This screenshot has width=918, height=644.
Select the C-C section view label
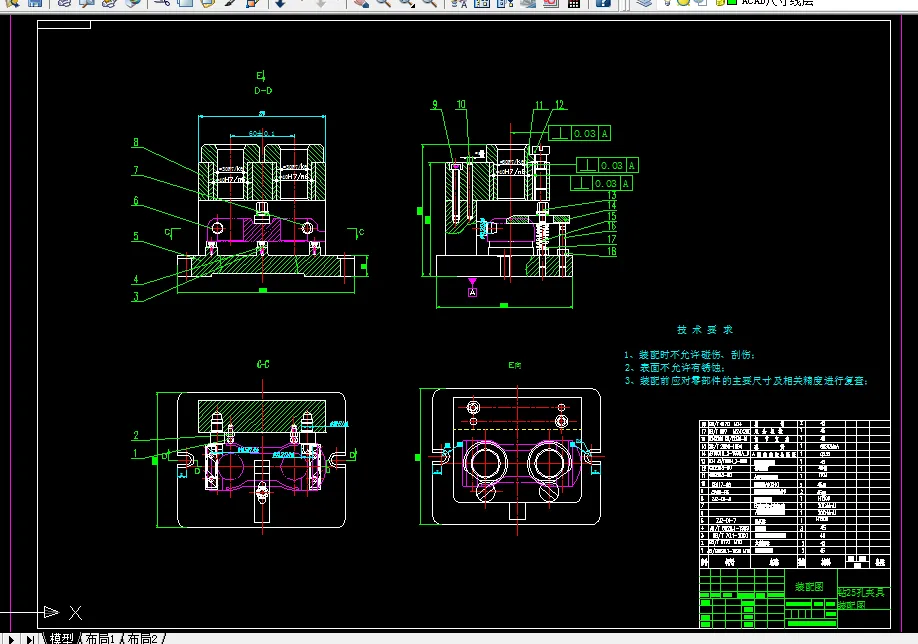click(x=263, y=364)
